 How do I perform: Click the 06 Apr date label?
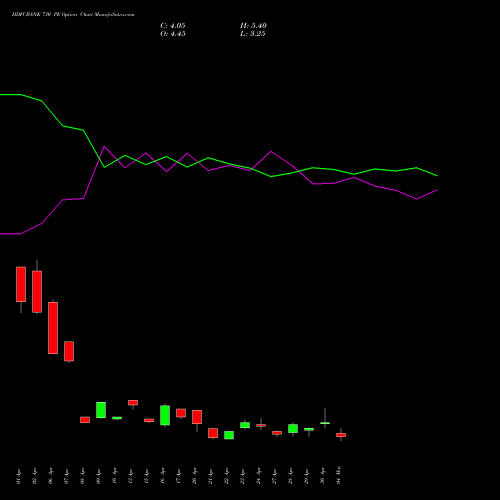50,476
